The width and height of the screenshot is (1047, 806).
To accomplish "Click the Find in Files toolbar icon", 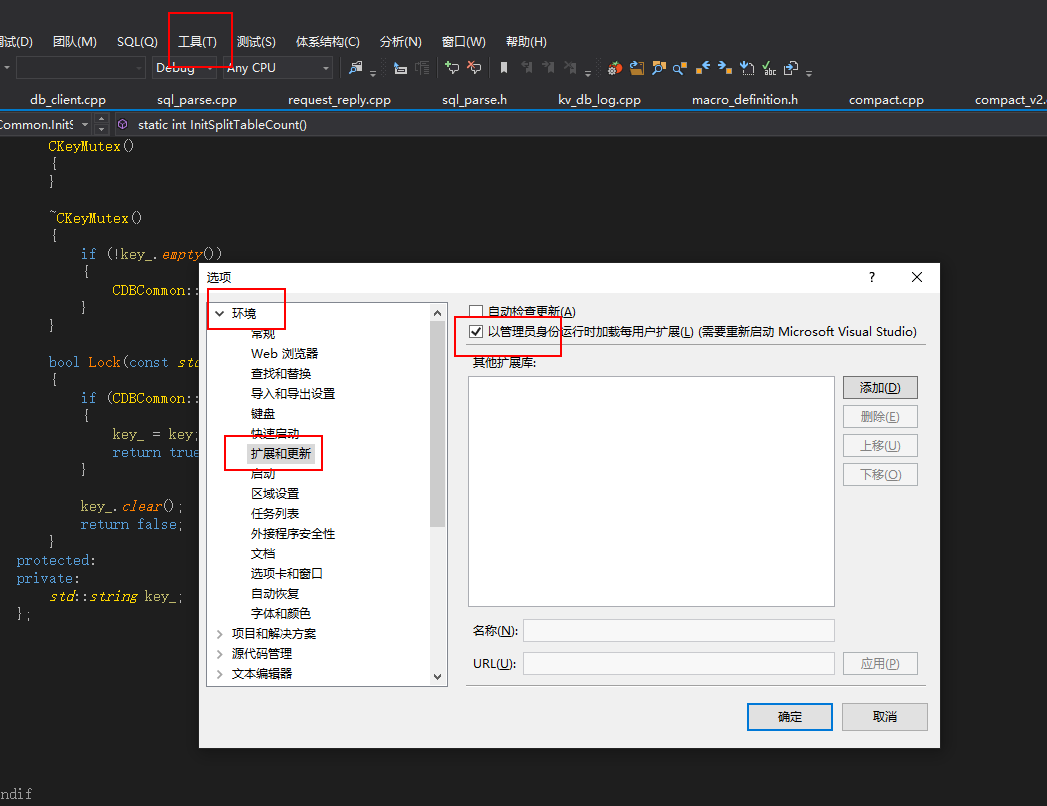I will point(356,68).
